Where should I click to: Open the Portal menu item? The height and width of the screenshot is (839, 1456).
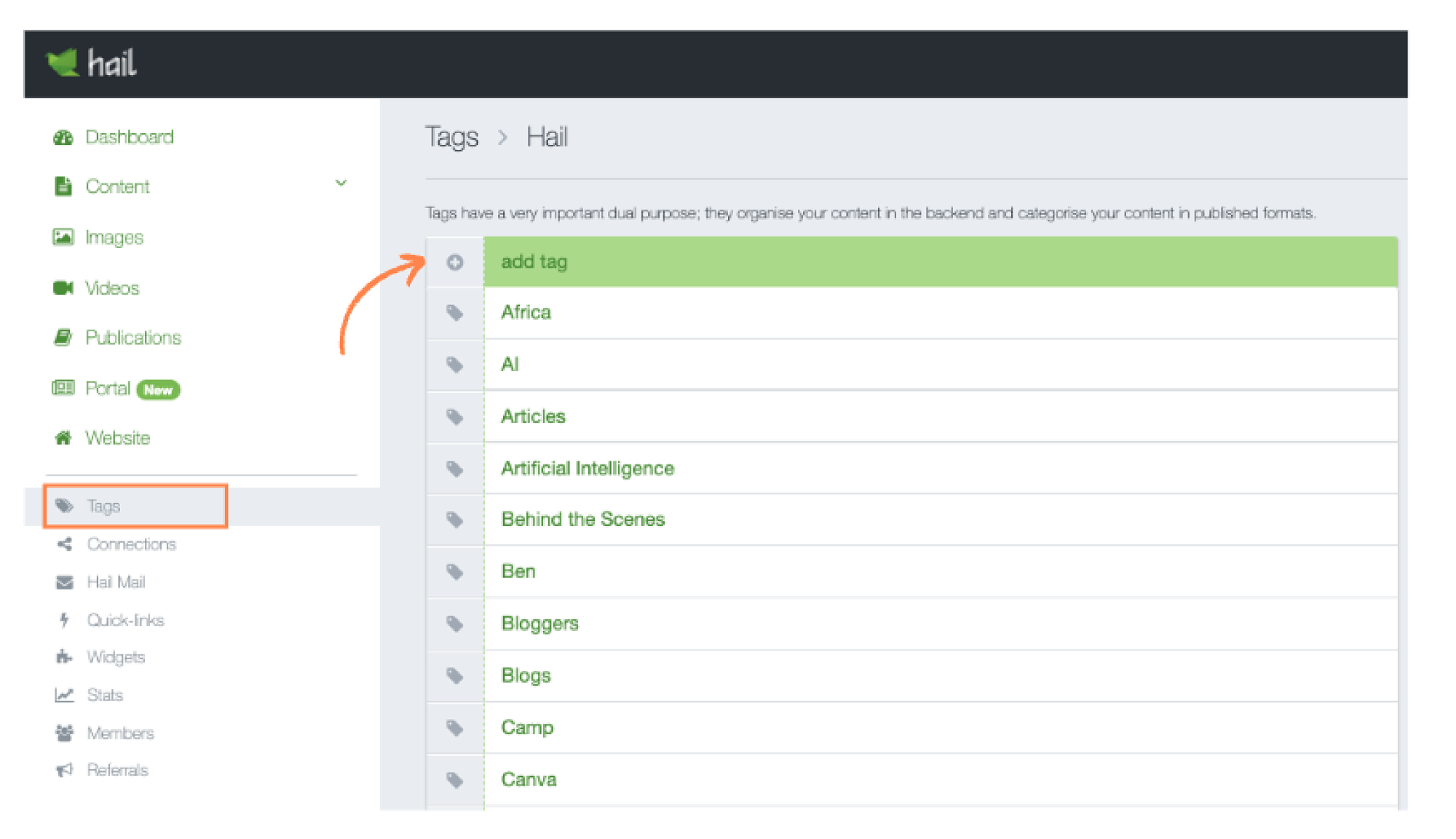point(108,389)
